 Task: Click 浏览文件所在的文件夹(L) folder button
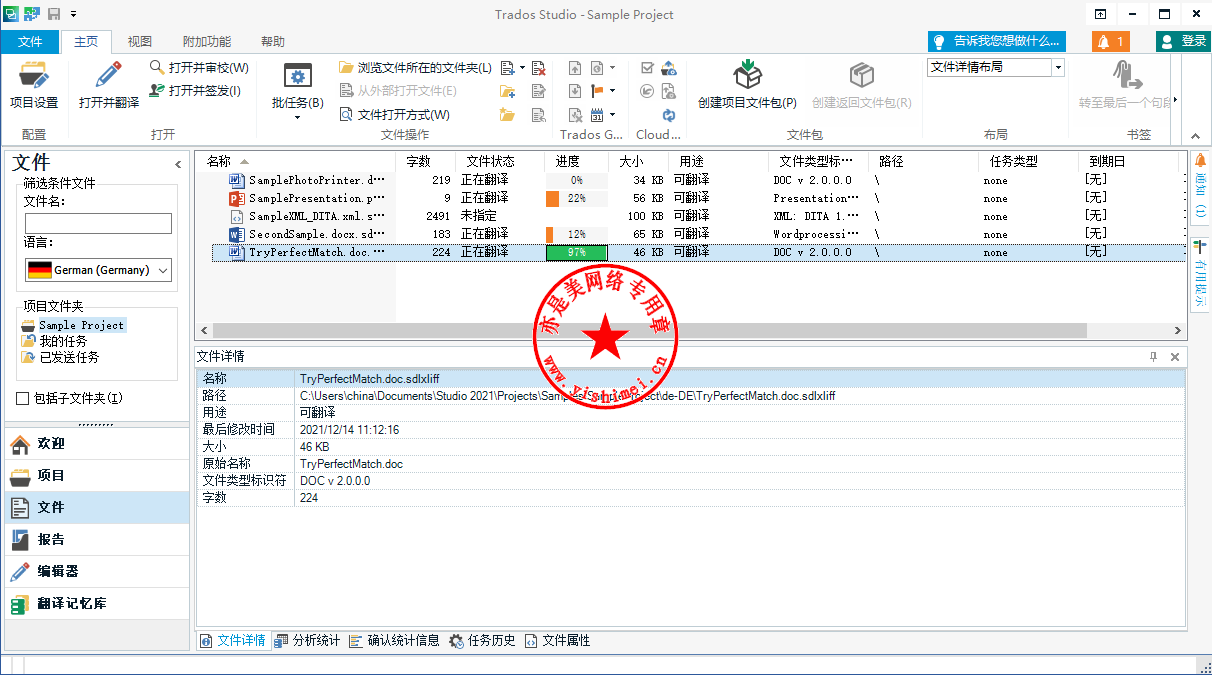(x=415, y=68)
